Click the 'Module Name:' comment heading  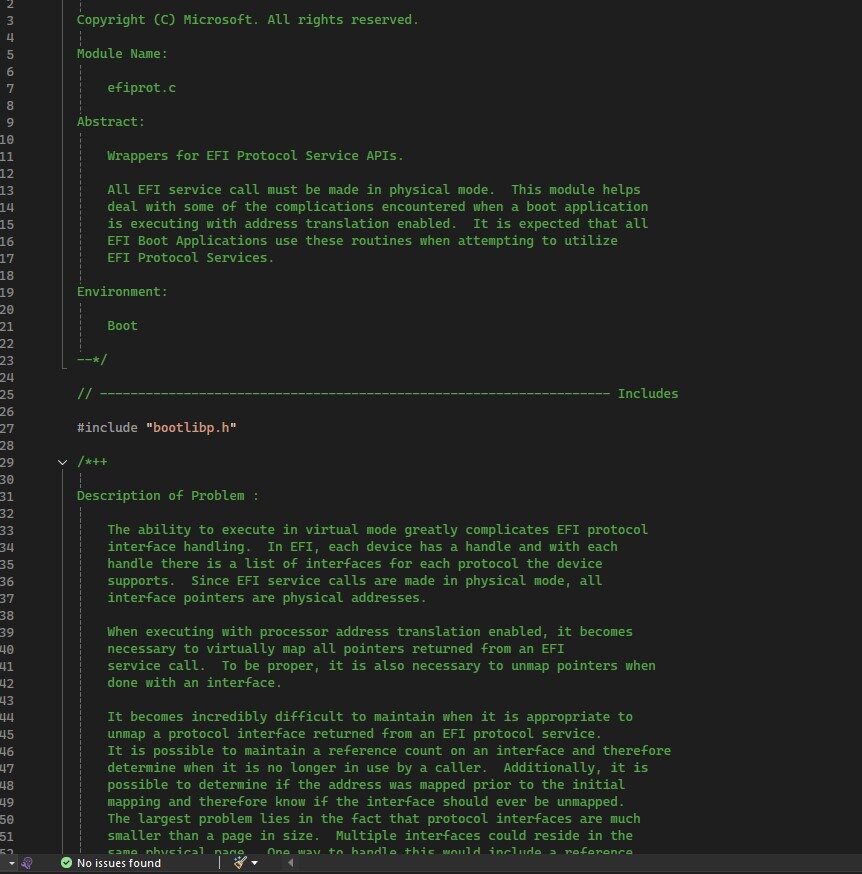(x=122, y=54)
